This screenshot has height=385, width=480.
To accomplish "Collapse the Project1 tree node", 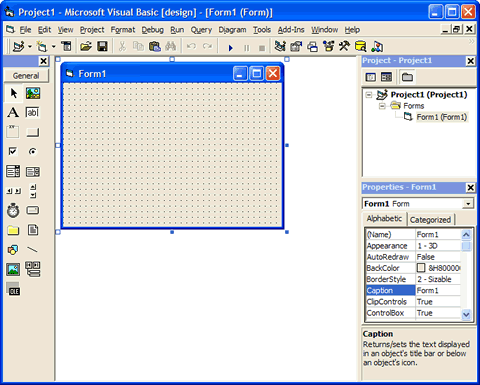I will 369,95.
